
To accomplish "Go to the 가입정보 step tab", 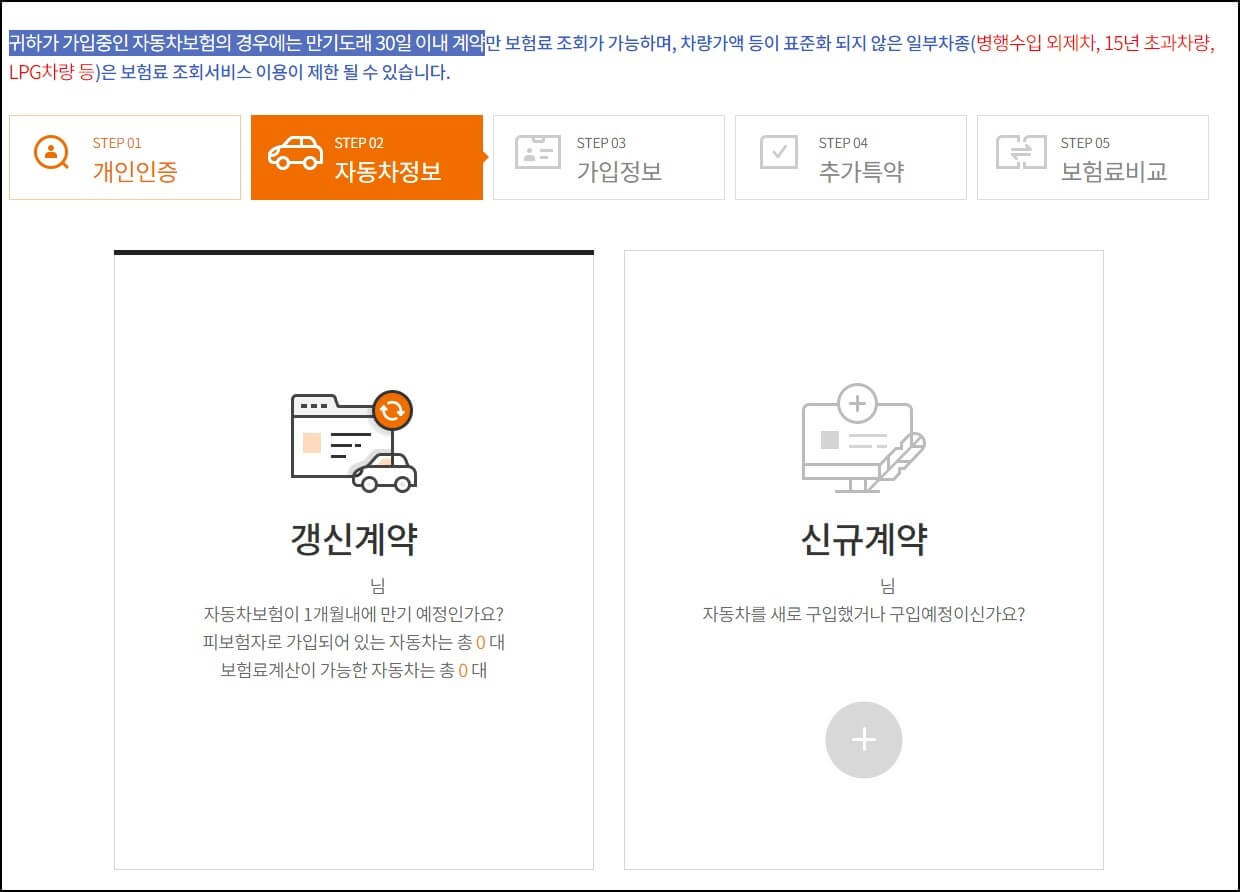I will click(609, 157).
